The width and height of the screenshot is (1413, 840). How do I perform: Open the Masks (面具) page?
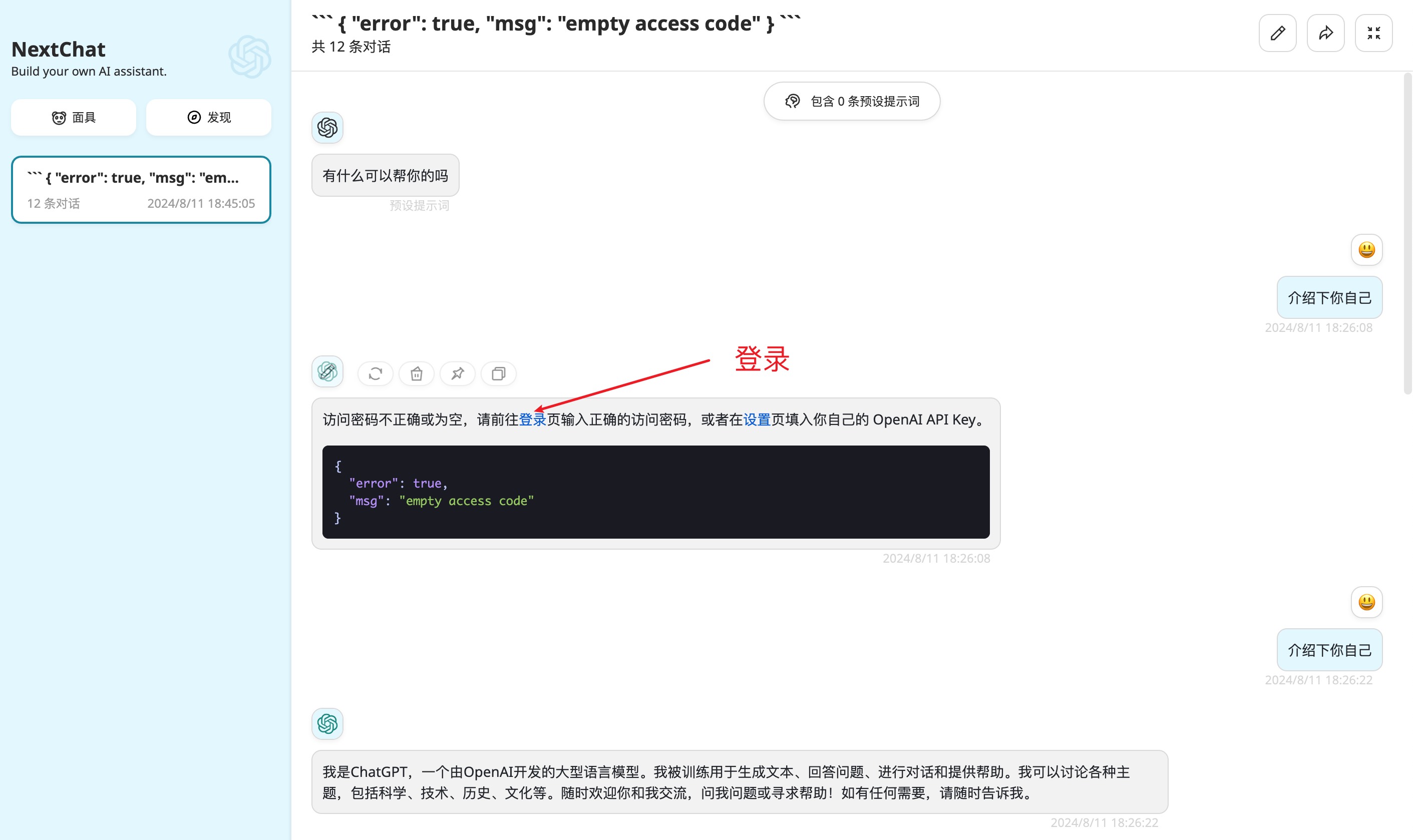point(74,117)
